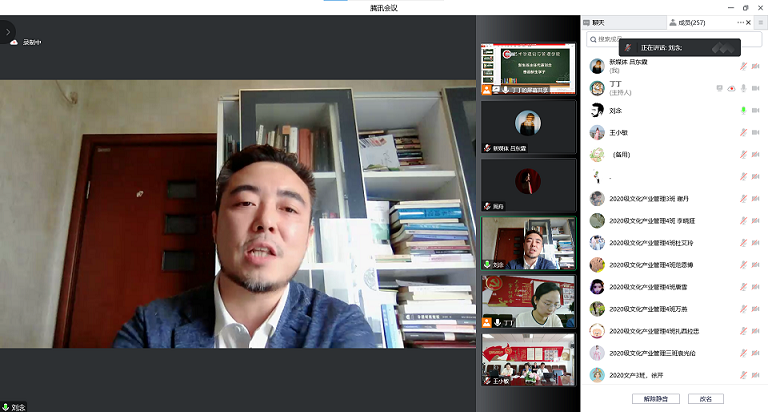Click the green microphone icon for 刘念
768x412 pixels.
743,110
